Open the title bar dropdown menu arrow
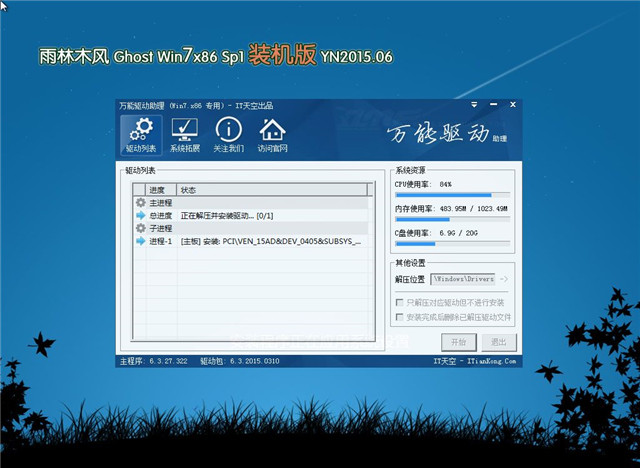The width and height of the screenshot is (640, 468). 474,105
